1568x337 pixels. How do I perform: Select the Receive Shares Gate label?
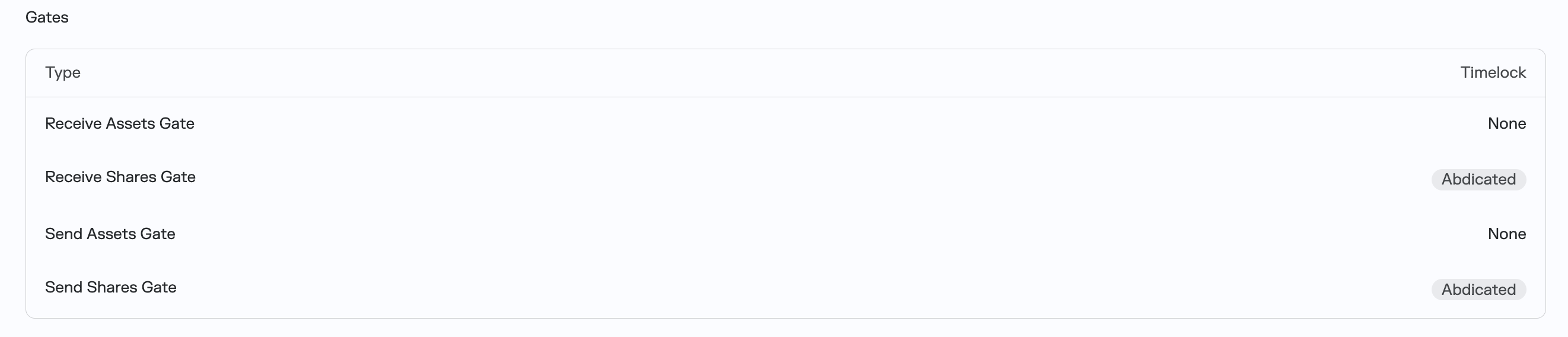[x=120, y=177]
